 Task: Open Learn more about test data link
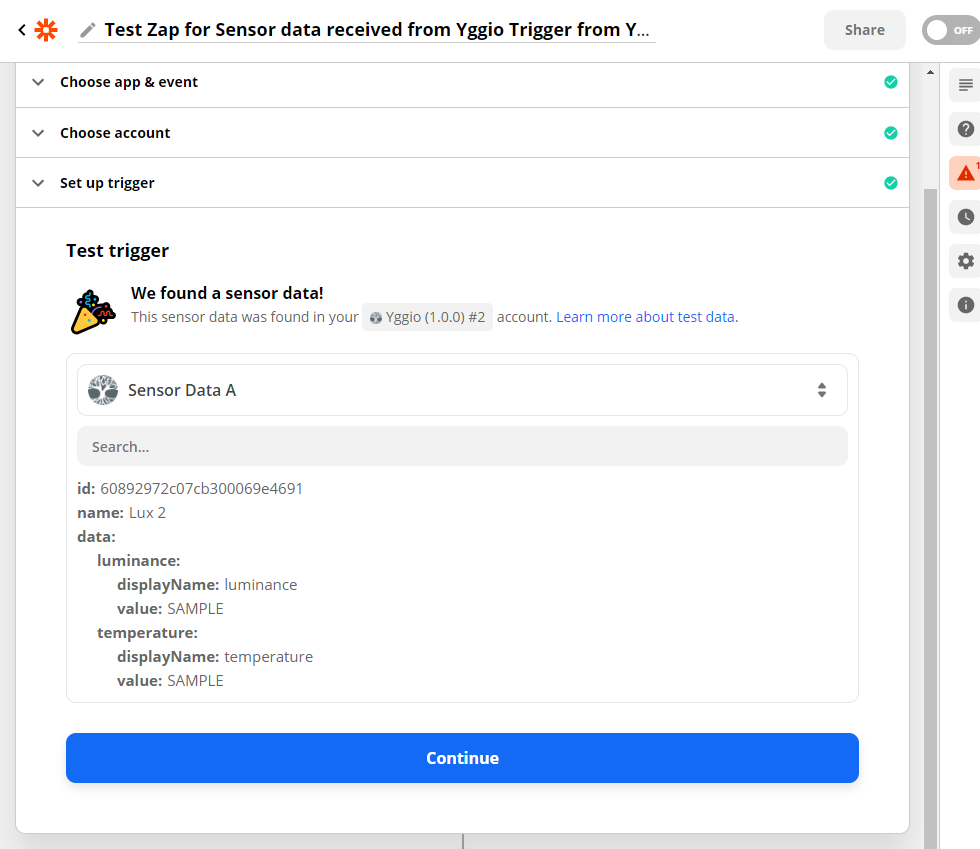tap(645, 317)
